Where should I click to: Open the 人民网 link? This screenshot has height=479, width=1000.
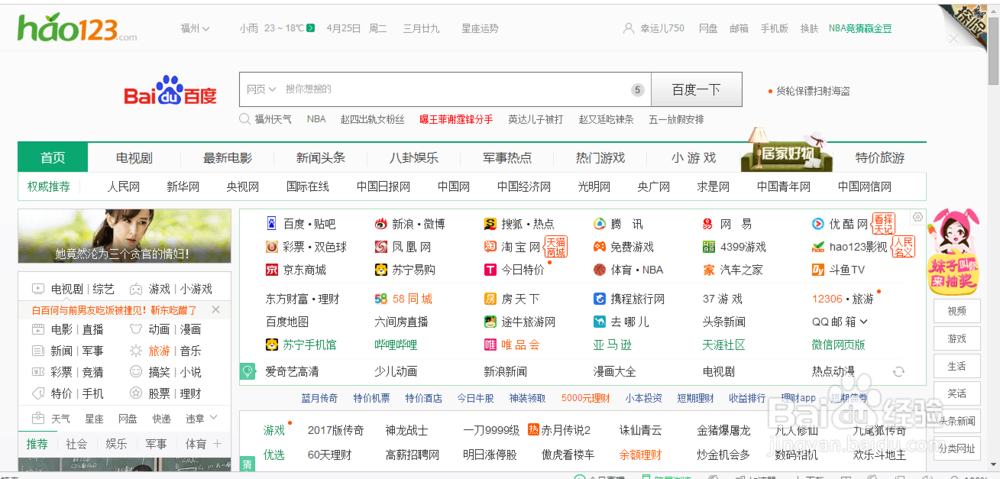pos(123,187)
